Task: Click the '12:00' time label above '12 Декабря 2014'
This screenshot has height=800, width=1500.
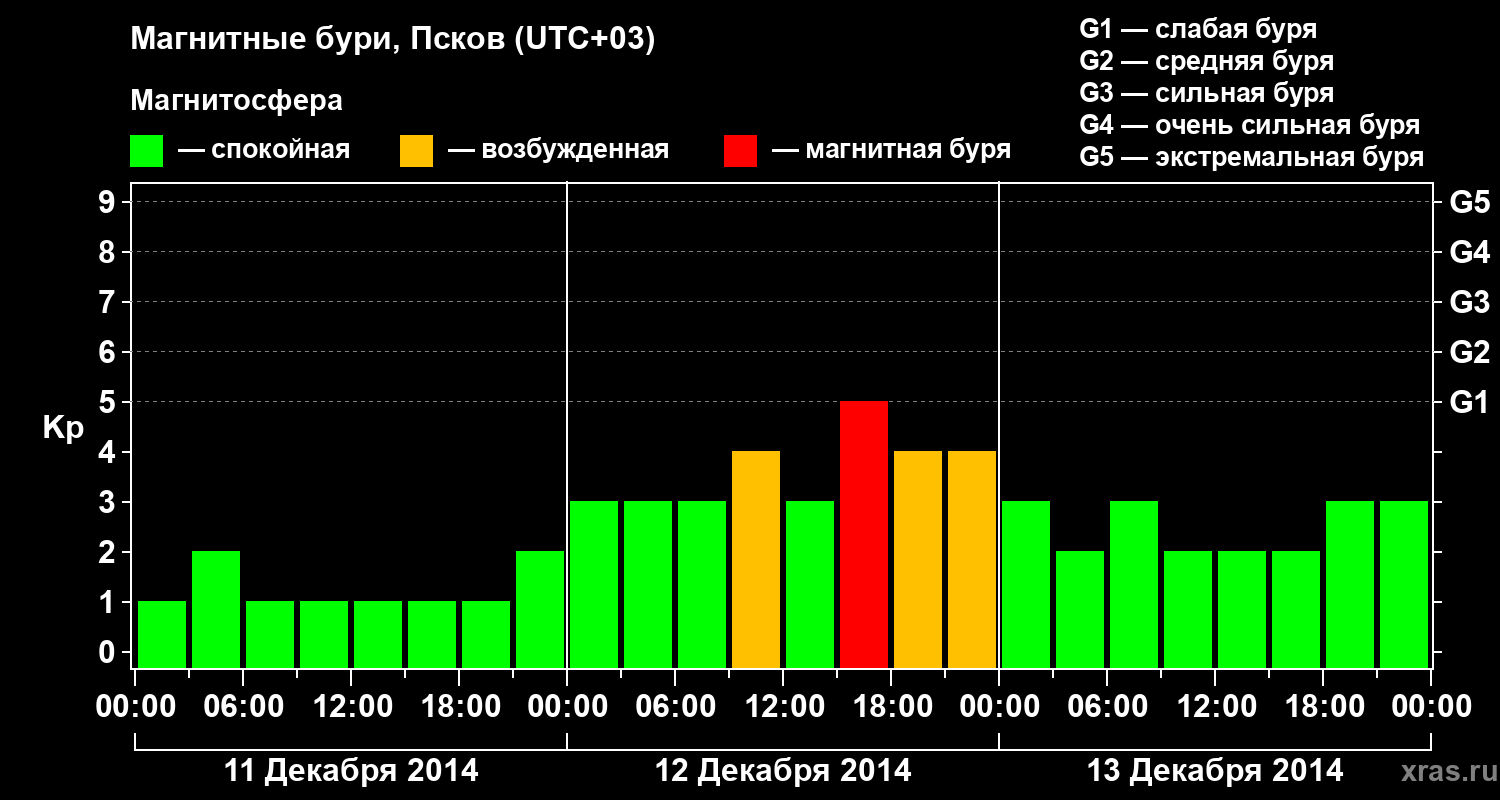Action: 783,707
